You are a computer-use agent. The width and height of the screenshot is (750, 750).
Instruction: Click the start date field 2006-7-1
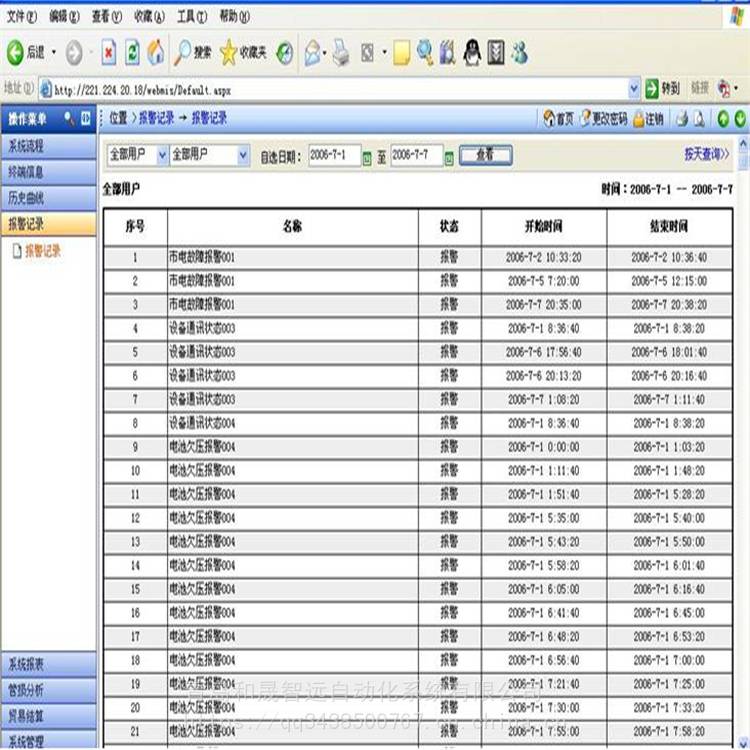[x=334, y=155]
